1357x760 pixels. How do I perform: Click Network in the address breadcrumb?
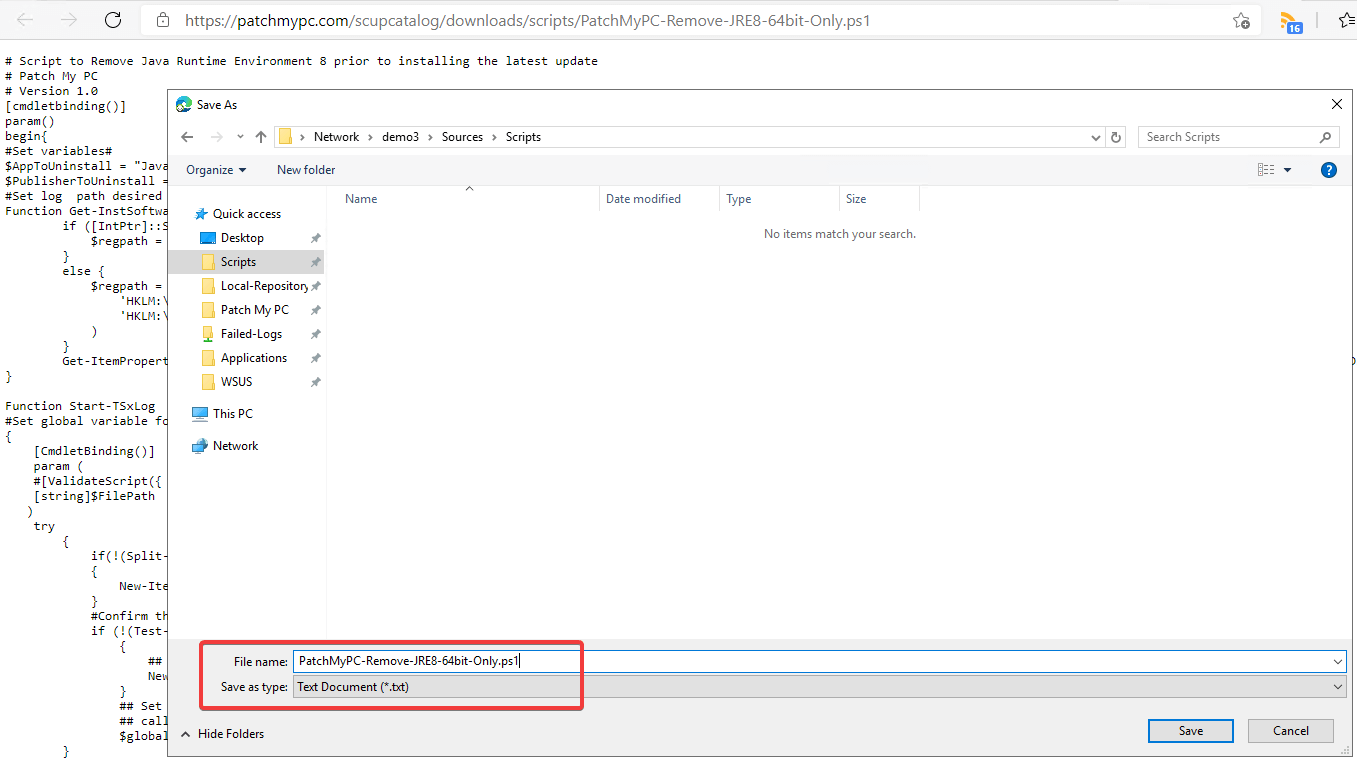336,137
